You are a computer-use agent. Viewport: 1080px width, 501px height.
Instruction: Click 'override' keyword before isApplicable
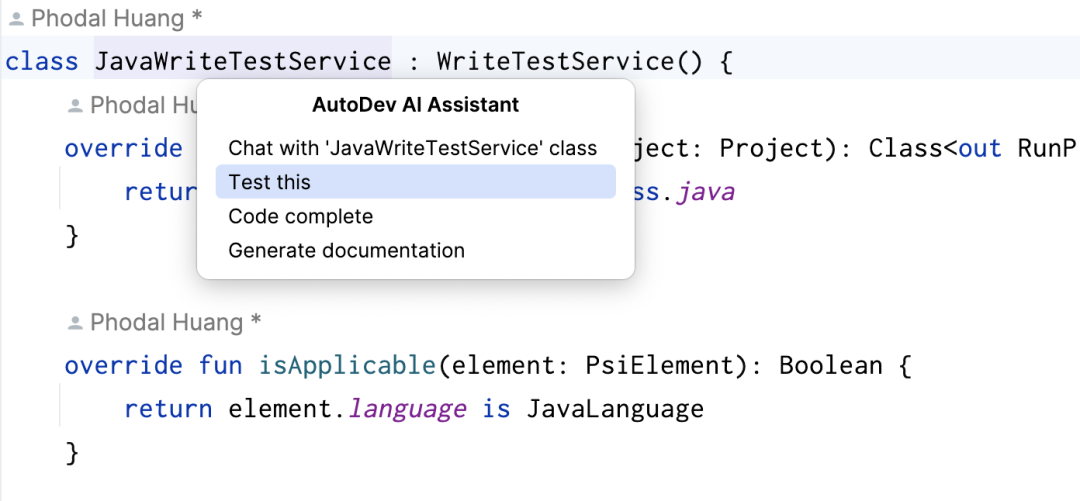coord(124,365)
